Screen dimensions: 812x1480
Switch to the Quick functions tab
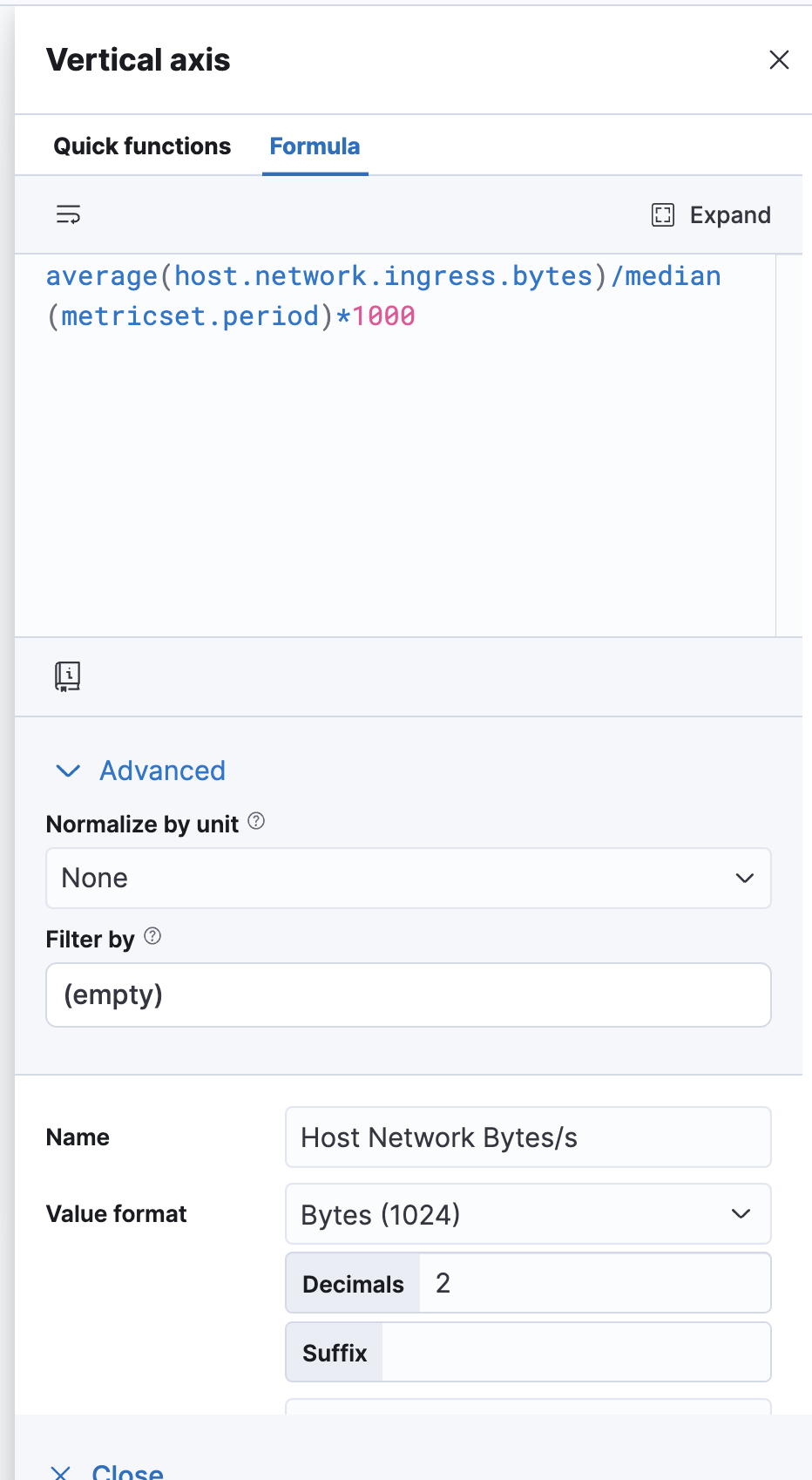point(142,146)
